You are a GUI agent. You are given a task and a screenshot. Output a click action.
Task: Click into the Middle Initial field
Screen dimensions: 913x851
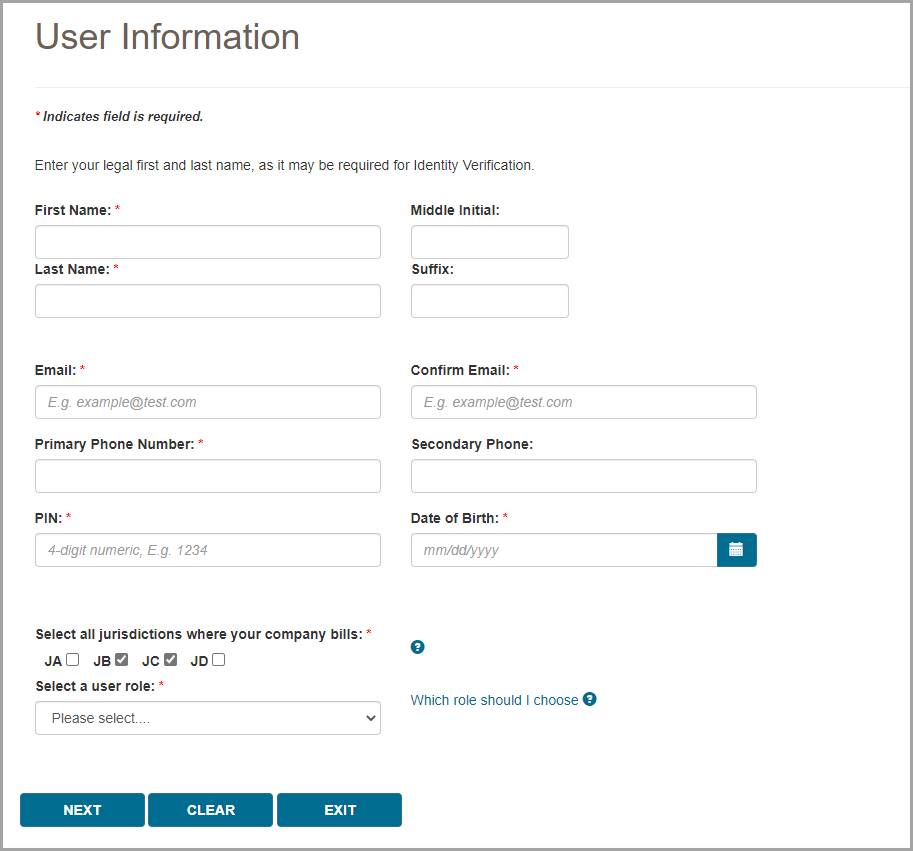(489, 242)
